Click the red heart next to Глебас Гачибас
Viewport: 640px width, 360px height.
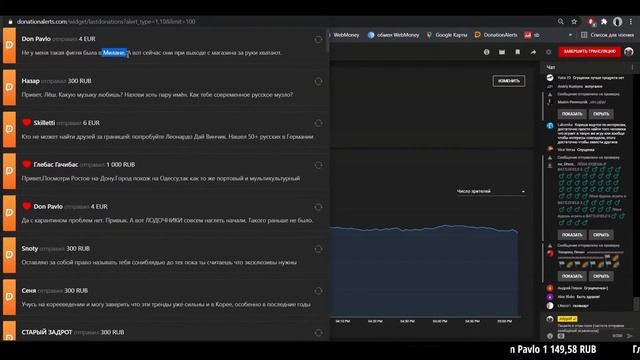pyautogui.click(x=27, y=164)
